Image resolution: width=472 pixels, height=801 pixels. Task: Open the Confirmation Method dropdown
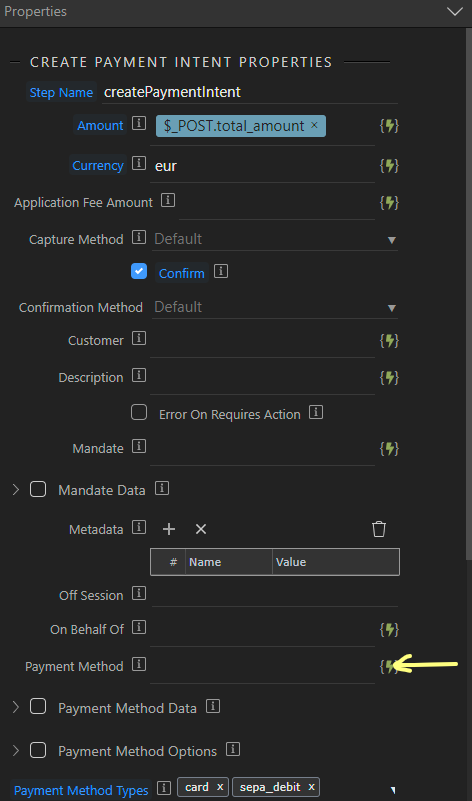click(x=275, y=307)
